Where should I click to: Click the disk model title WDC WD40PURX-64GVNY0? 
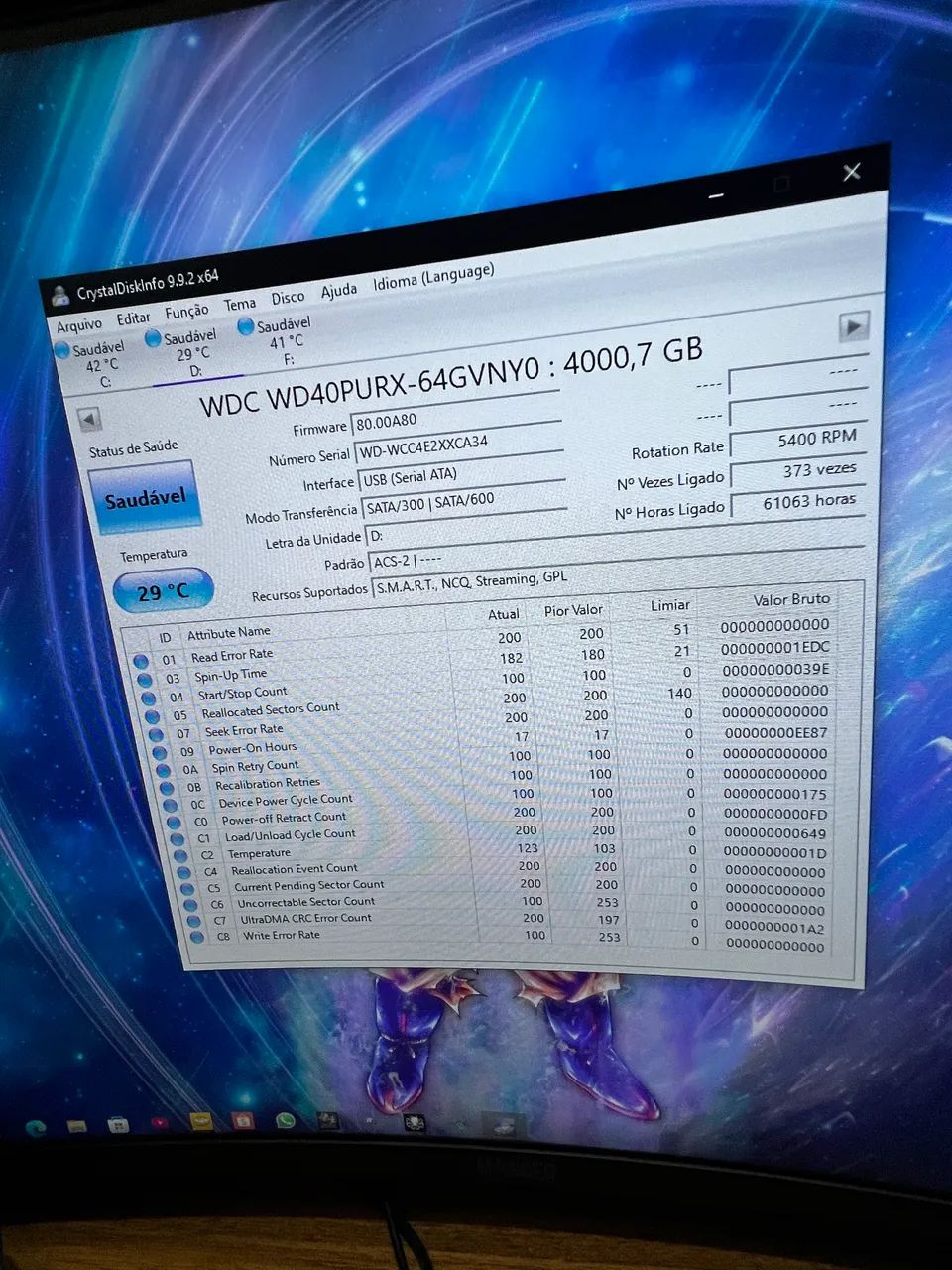370,387
